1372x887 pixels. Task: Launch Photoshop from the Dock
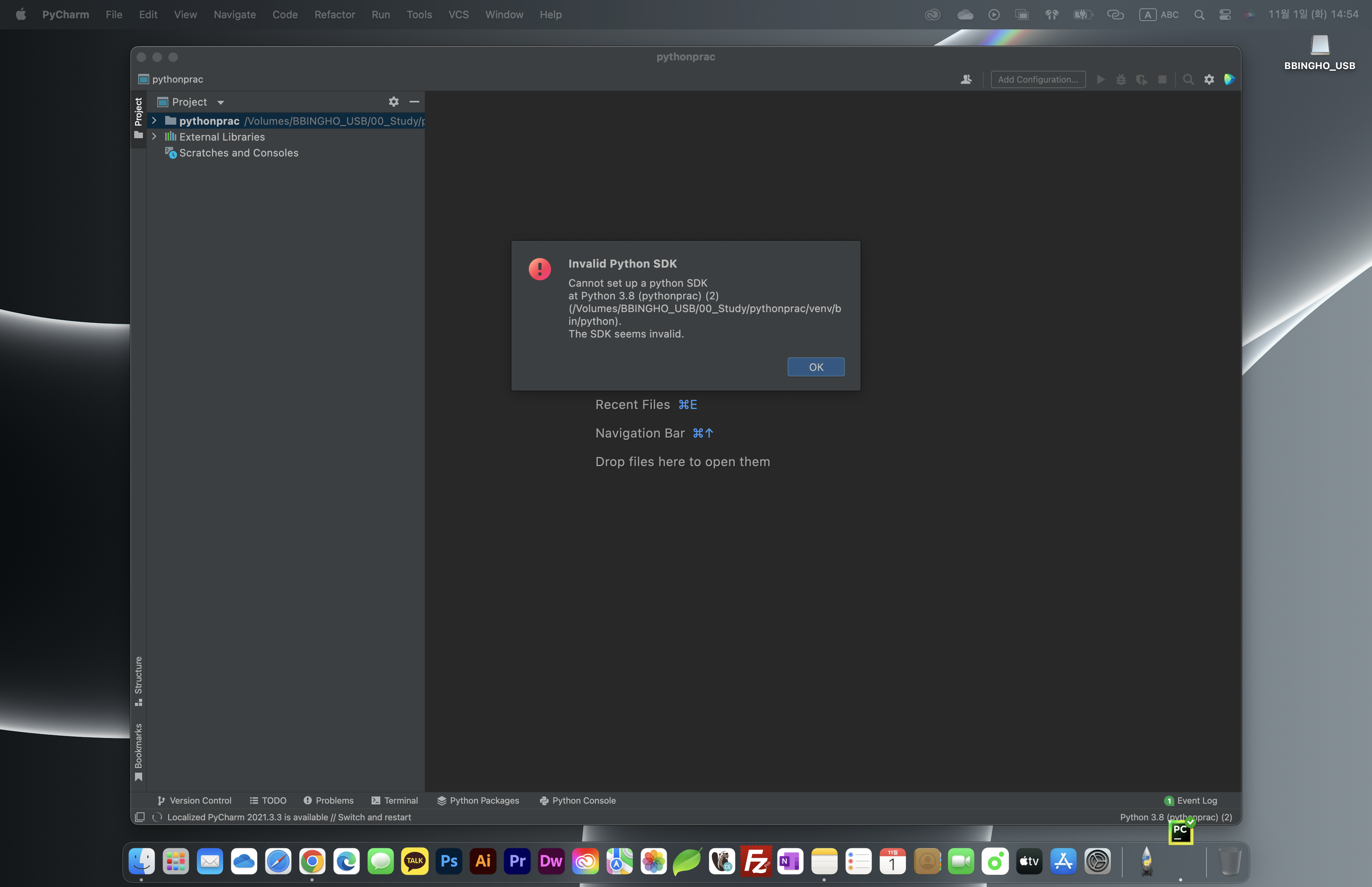pos(449,862)
